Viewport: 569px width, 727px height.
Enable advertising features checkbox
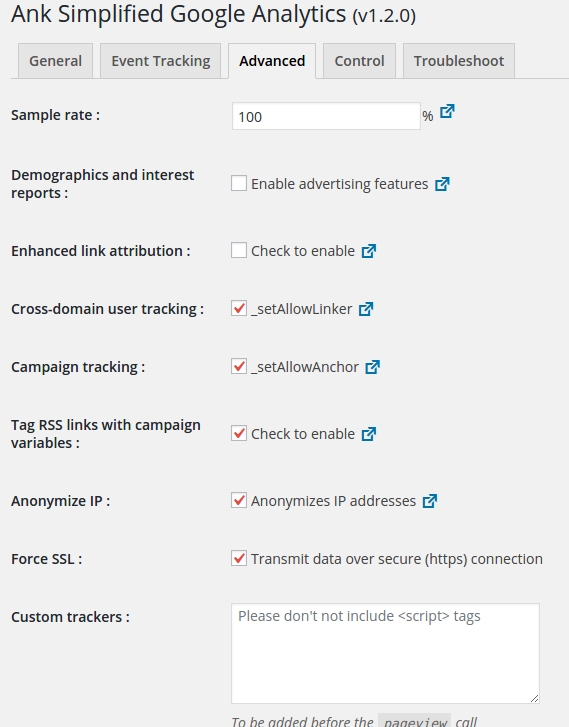pos(239,183)
